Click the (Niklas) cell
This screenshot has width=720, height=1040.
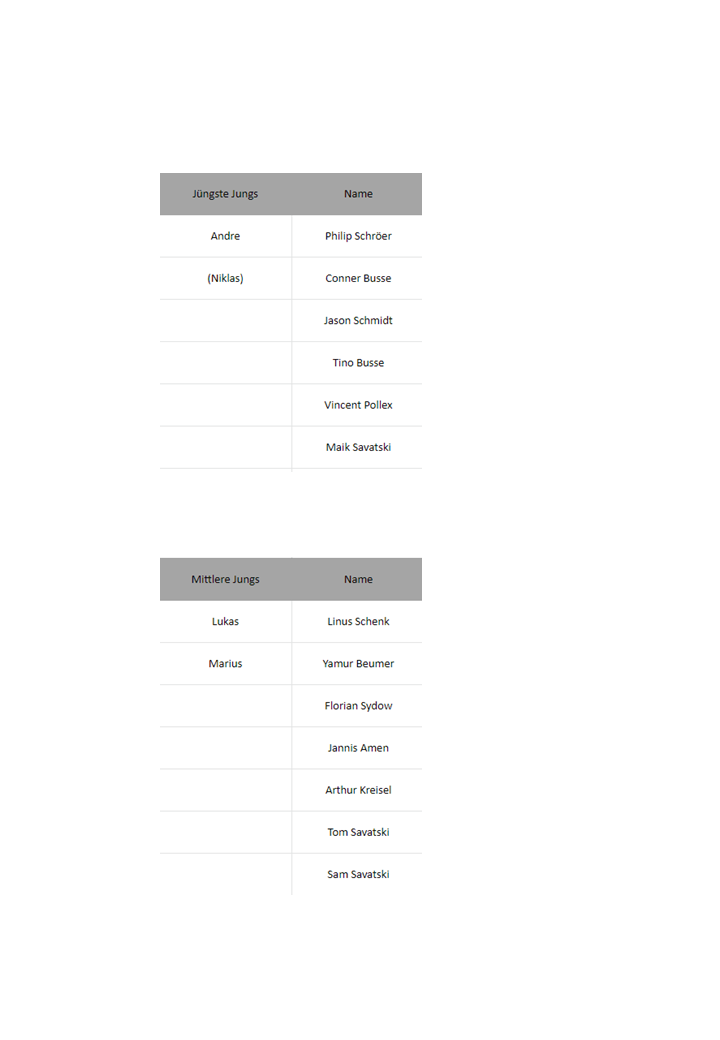coord(225,279)
